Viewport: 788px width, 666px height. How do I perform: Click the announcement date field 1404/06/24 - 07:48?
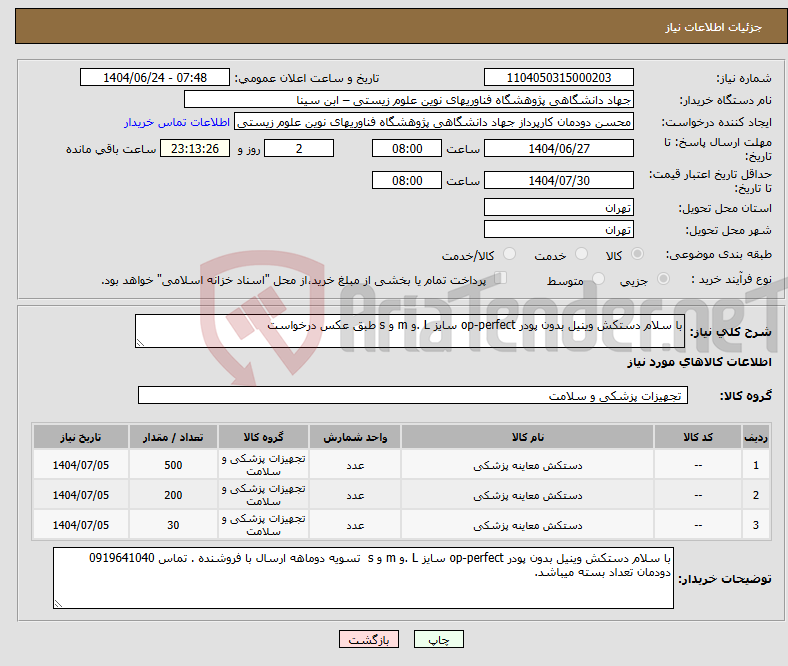pos(155,77)
